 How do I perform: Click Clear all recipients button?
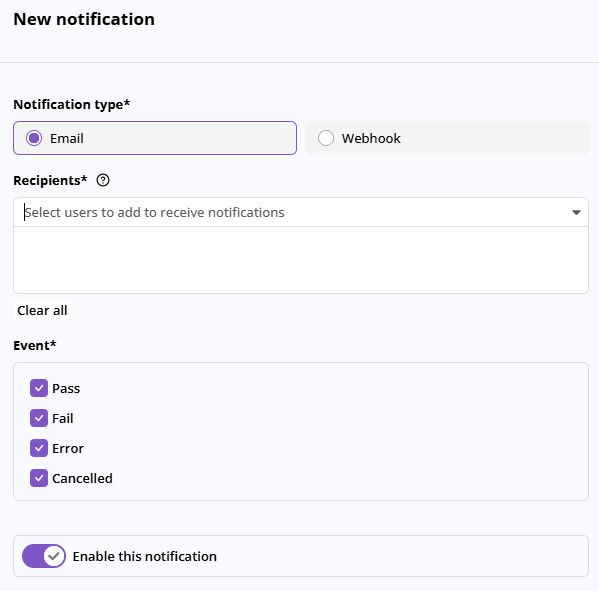[x=42, y=310]
